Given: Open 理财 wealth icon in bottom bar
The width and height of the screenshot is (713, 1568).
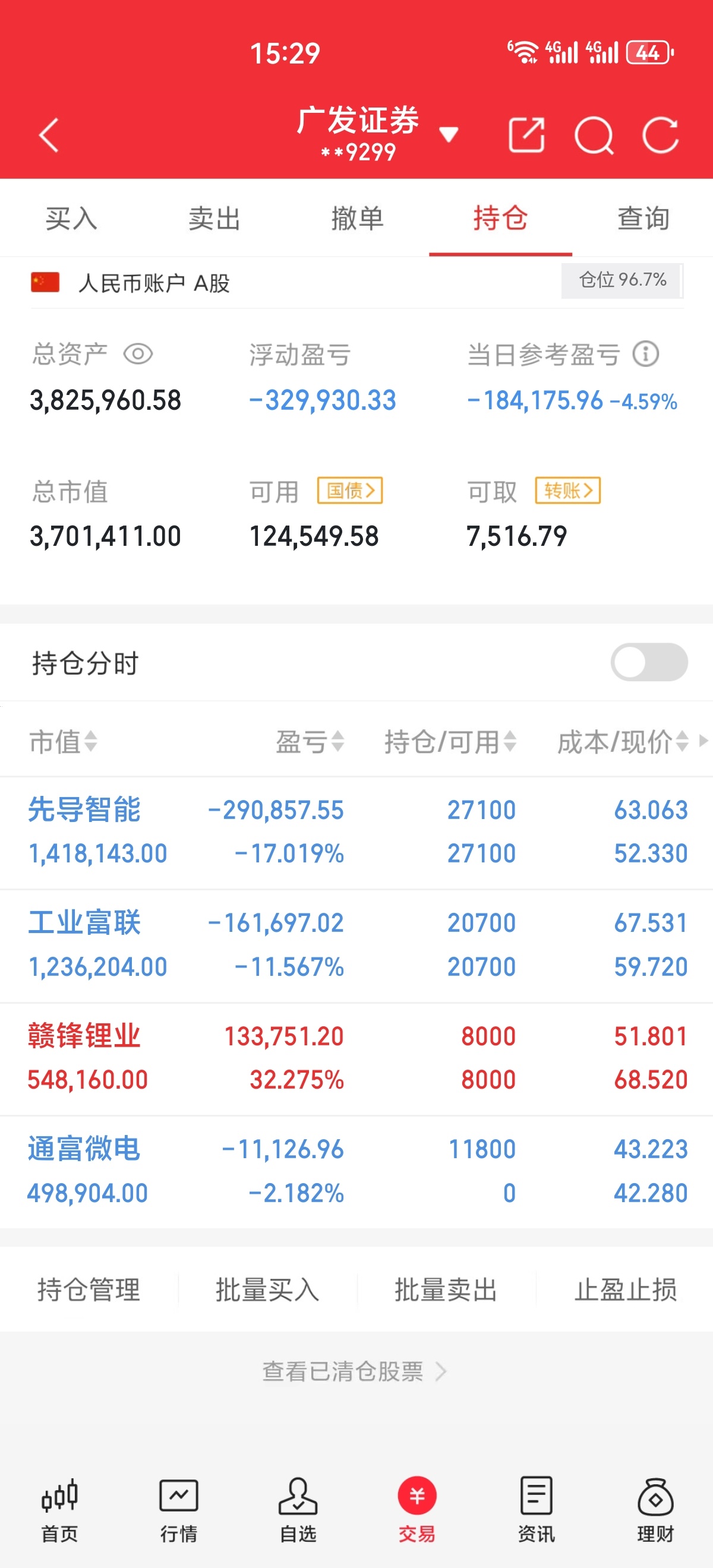Looking at the screenshot, I should tap(655, 1510).
